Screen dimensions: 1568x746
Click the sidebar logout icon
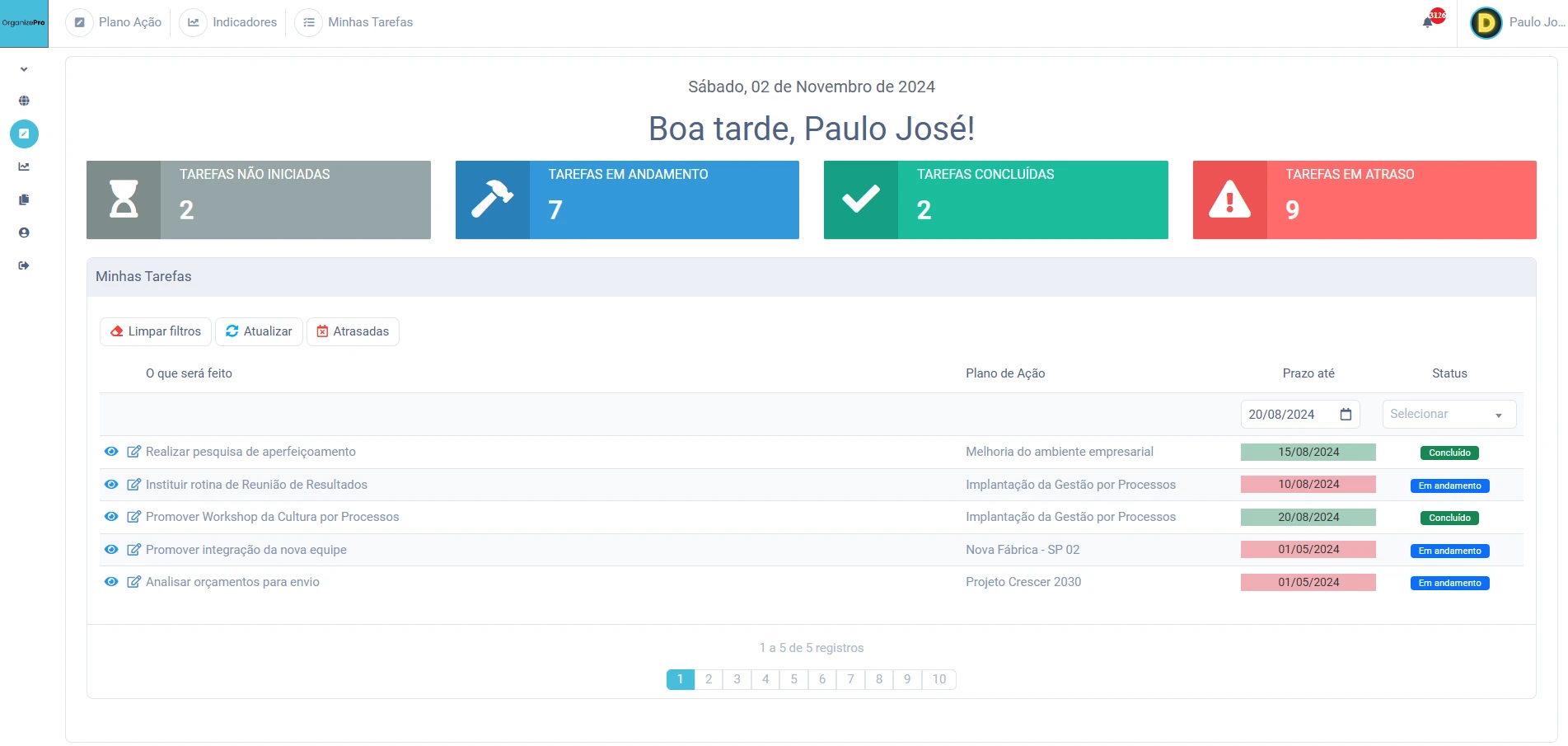coord(24,265)
